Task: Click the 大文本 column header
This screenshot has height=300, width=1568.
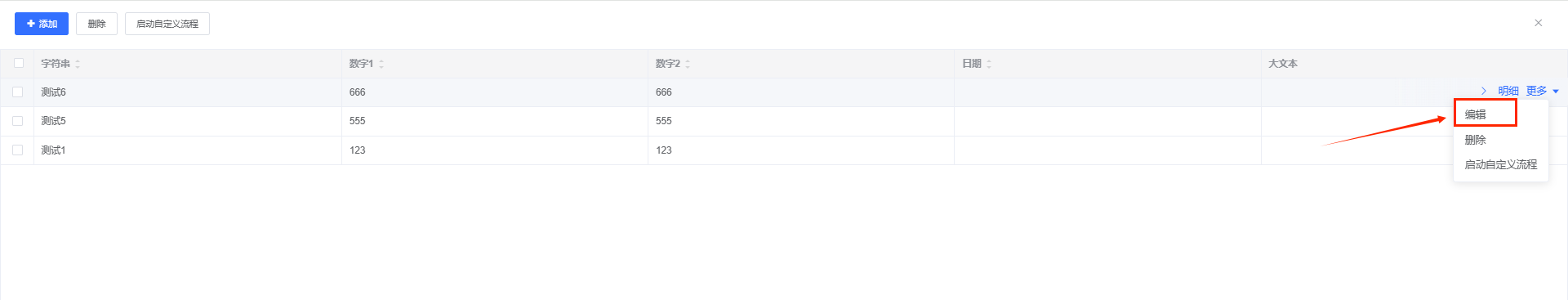Action: tap(1283, 64)
